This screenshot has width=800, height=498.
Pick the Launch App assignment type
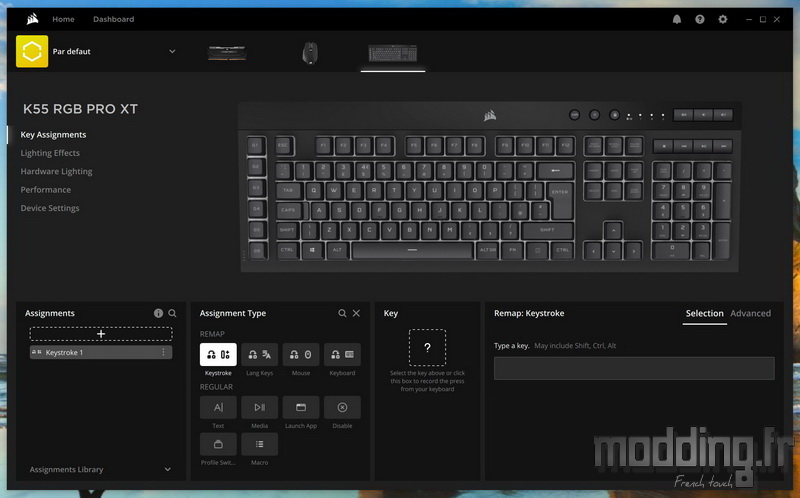[301, 407]
